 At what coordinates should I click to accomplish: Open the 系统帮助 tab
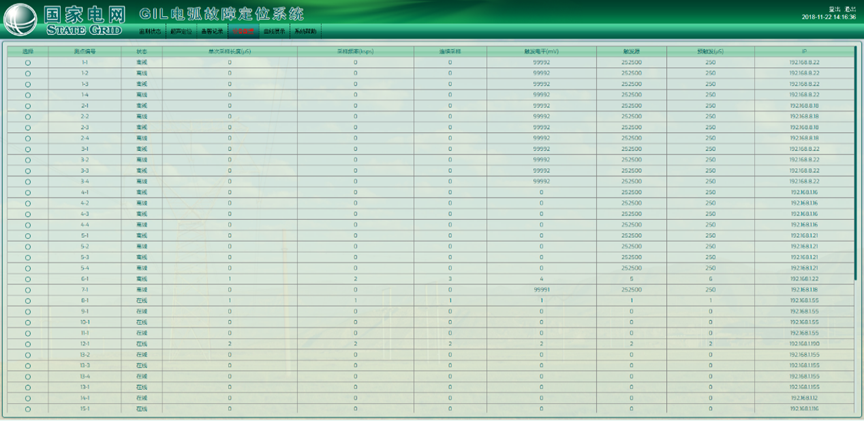tap(305, 31)
